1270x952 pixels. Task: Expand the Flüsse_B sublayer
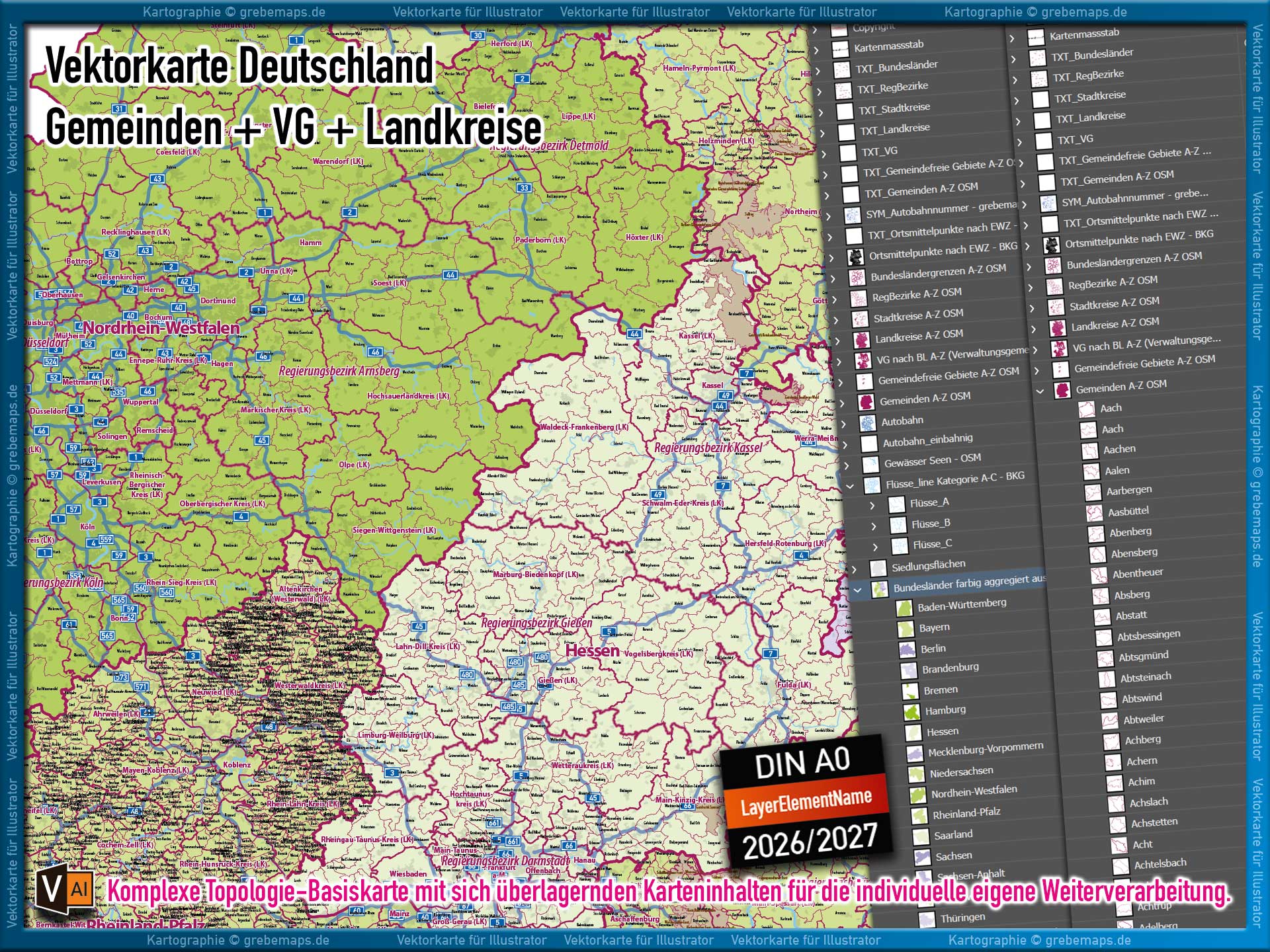pyautogui.click(x=874, y=527)
